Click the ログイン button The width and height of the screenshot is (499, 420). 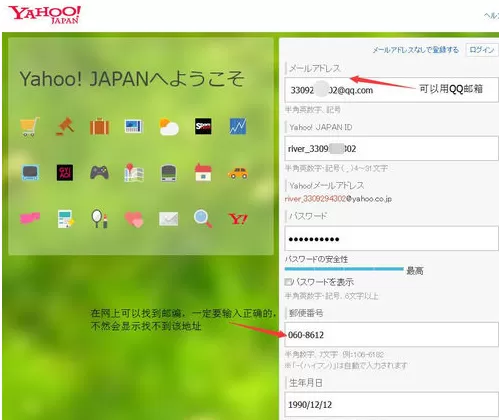pos(482,50)
